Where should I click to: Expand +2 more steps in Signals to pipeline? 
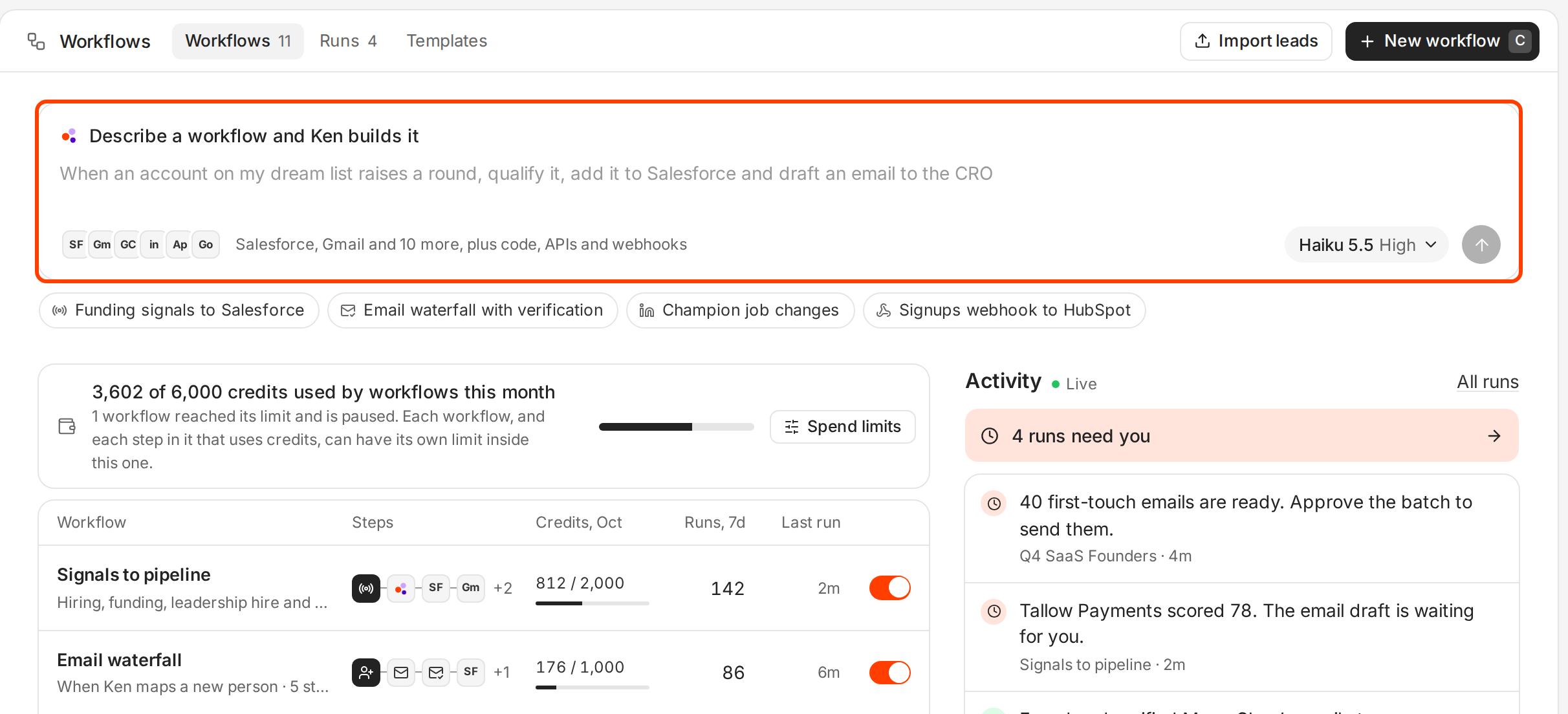point(503,588)
